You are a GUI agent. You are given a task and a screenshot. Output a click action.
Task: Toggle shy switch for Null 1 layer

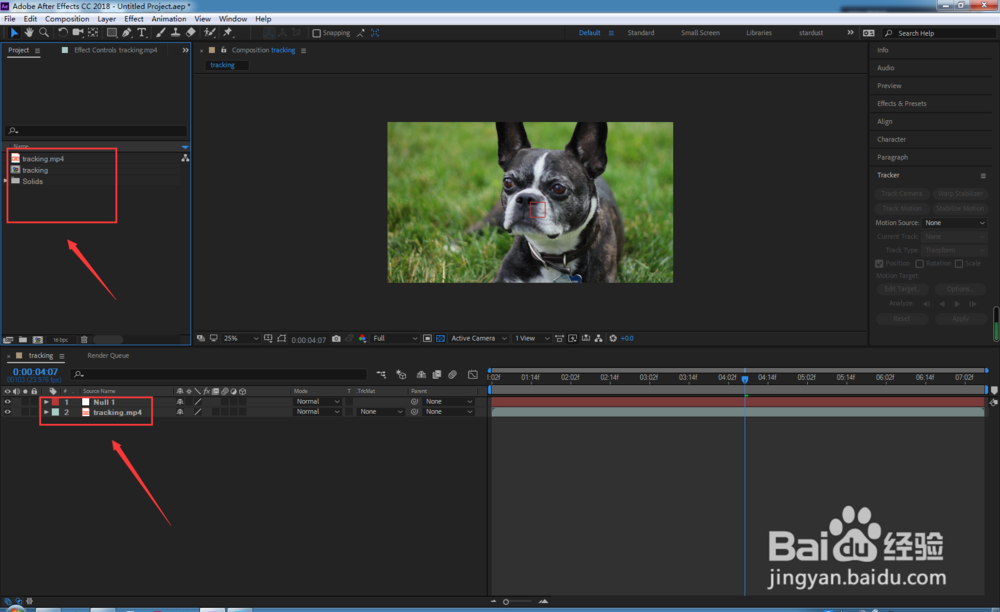tap(180, 402)
